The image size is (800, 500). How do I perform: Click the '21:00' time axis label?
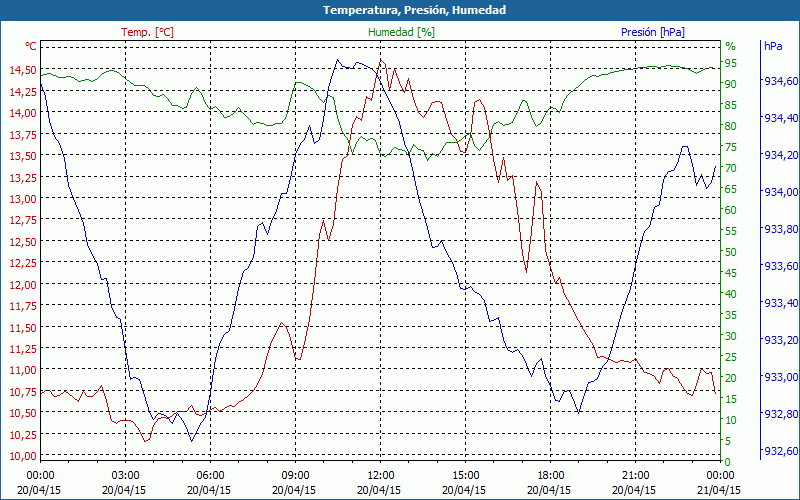[x=636, y=476]
